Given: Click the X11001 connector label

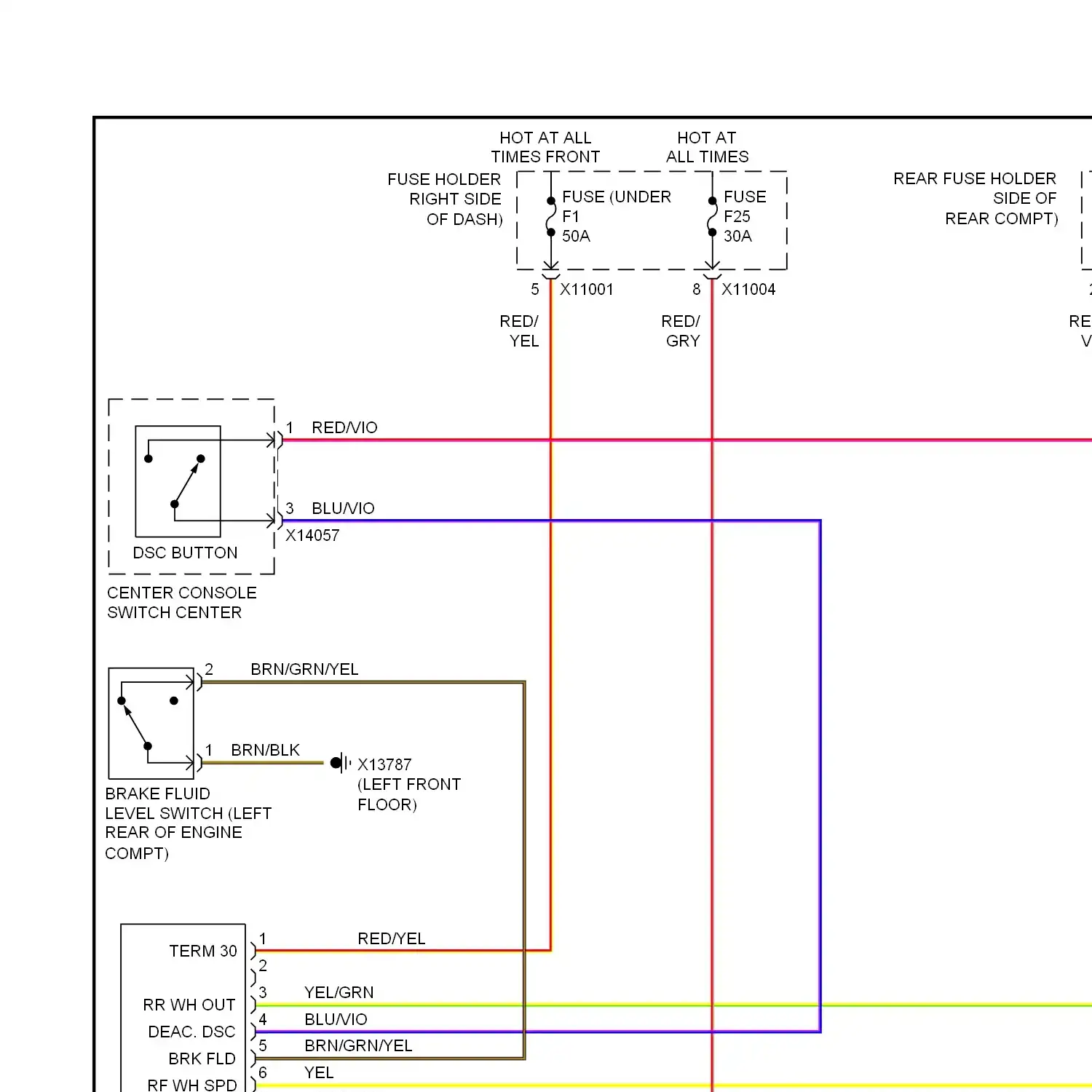Looking at the screenshot, I should (x=586, y=289).
